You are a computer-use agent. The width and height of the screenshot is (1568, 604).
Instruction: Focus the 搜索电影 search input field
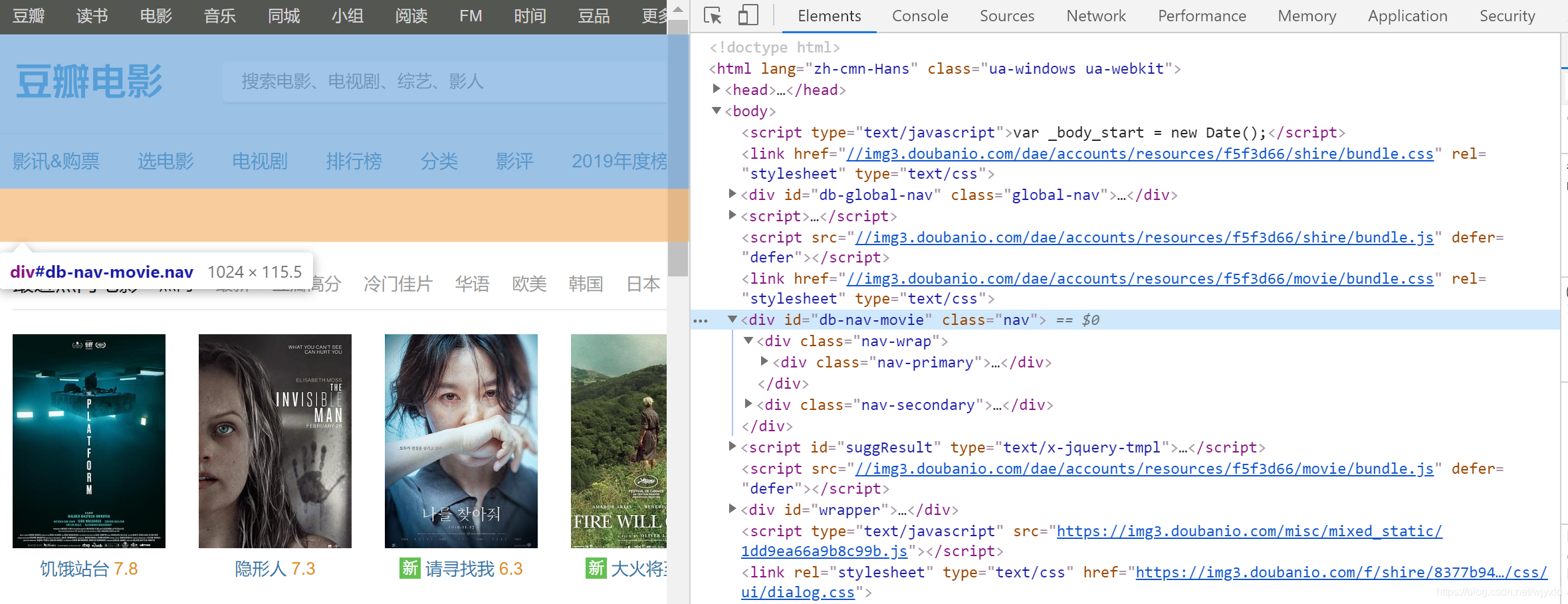(445, 82)
